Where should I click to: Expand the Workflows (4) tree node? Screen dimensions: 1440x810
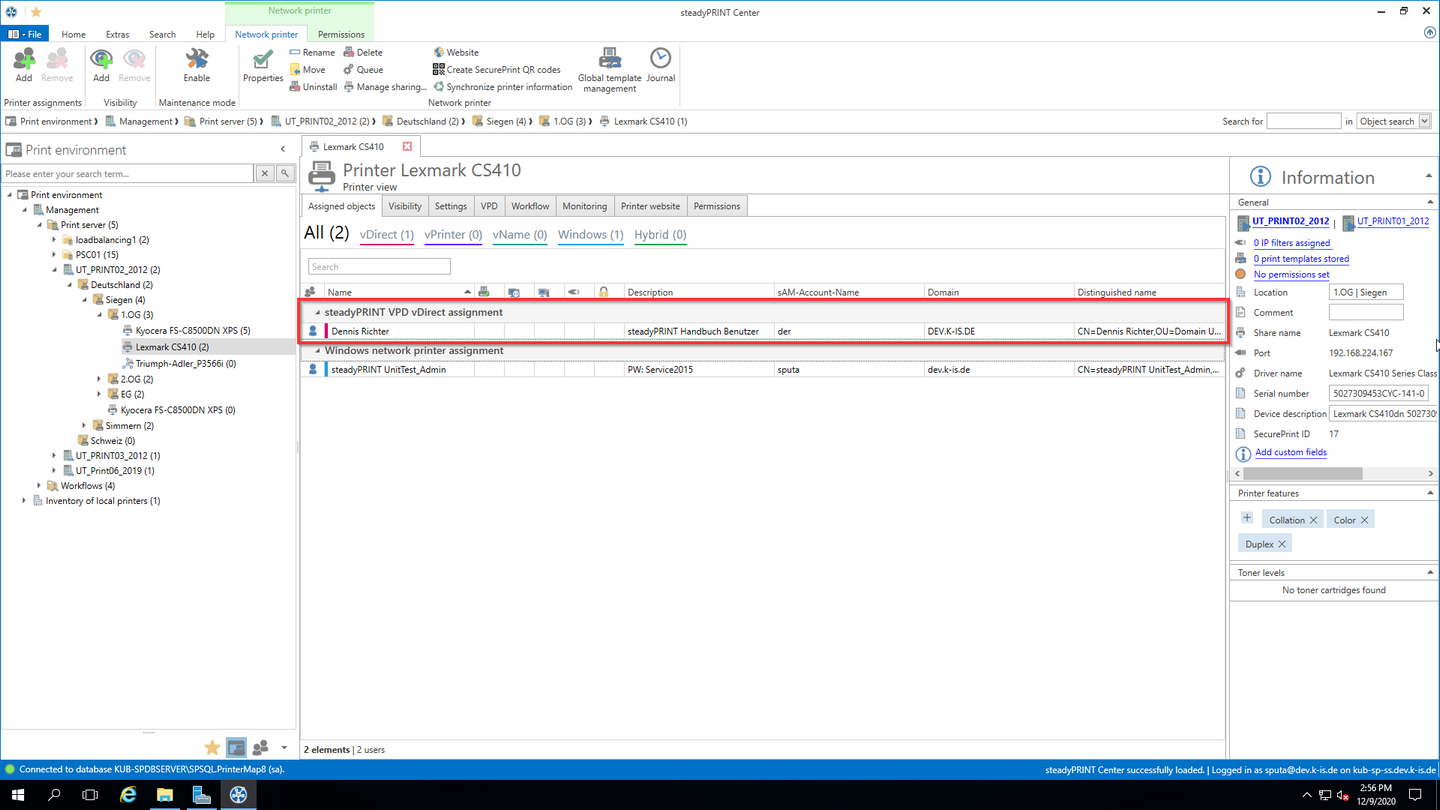pyautogui.click(x=40, y=486)
